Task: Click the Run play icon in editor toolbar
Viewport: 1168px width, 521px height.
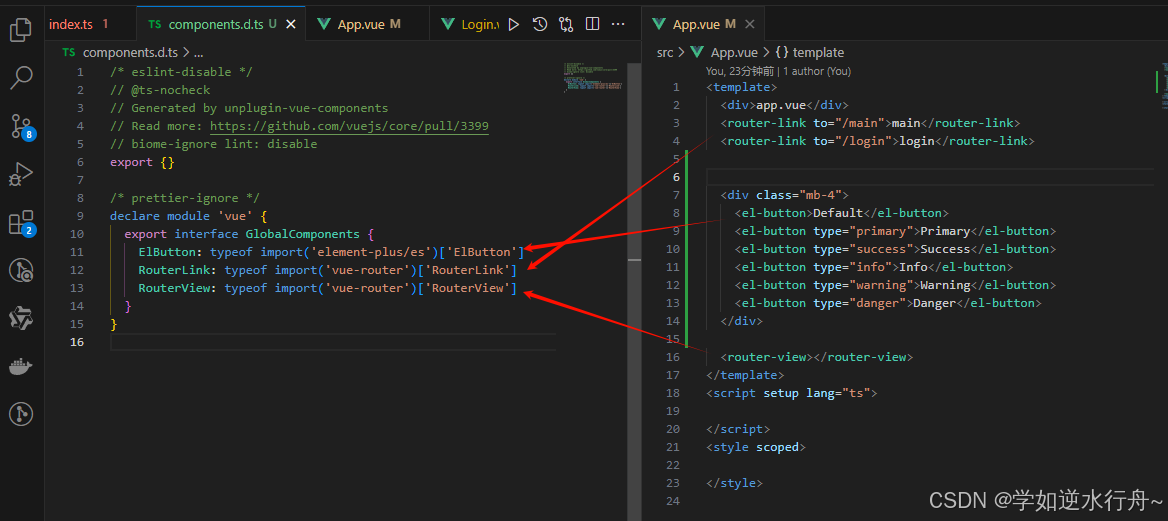Action: click(x=513, y=25)
